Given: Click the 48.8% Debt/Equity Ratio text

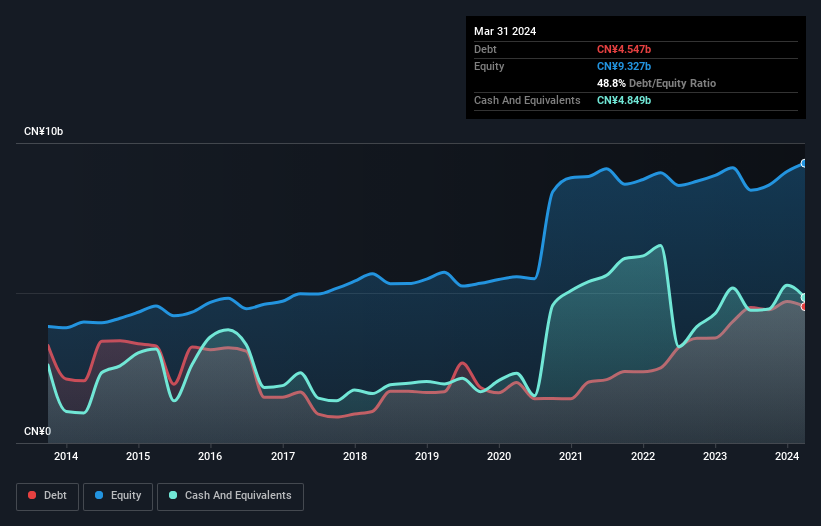Looking at the screenshot, I should [x=656, y=83].
